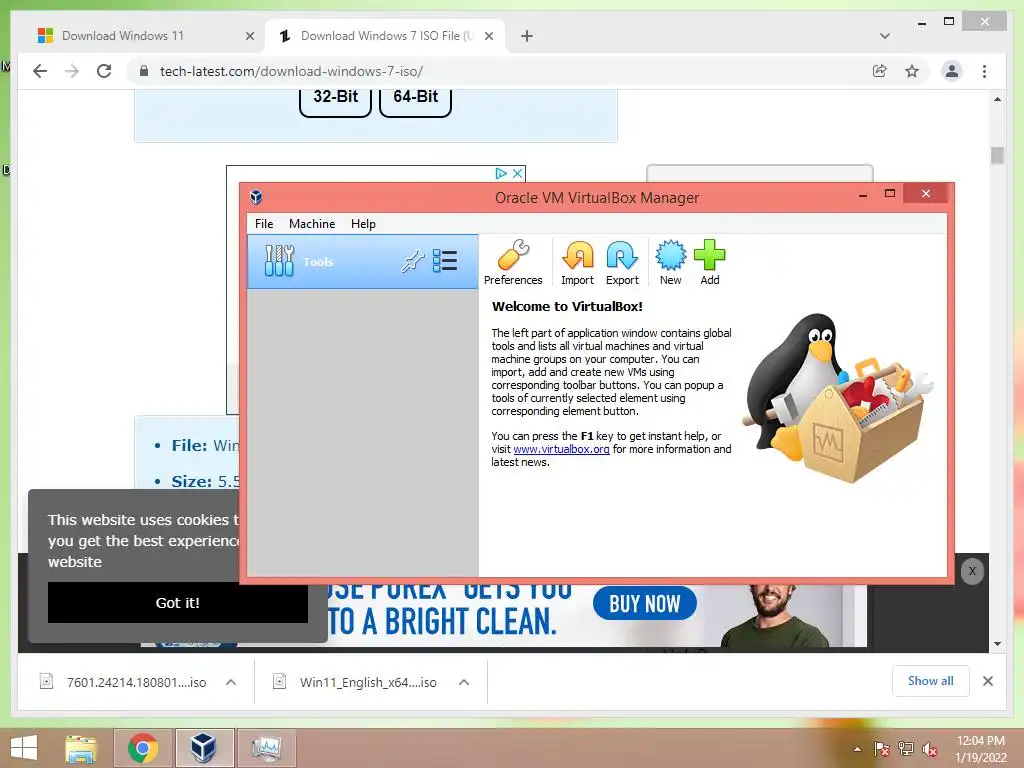Create a New virtual machine
This screenshot has height=768, width=1024.
tap(670, 263)
